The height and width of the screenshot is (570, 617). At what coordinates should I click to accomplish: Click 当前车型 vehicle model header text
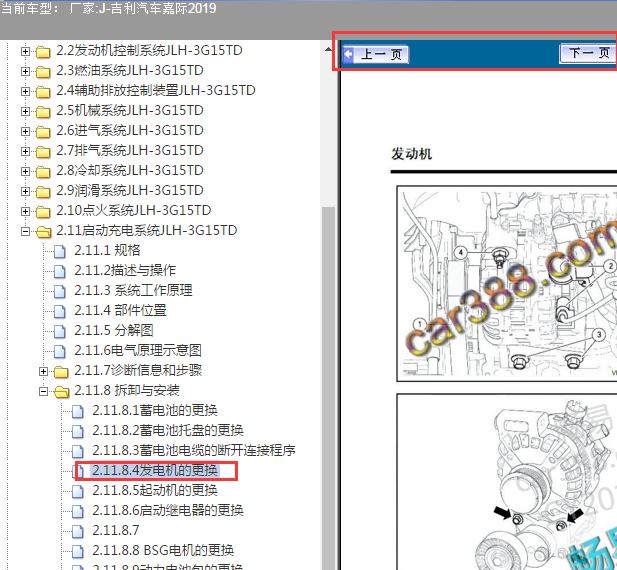(x=109, y=8)
